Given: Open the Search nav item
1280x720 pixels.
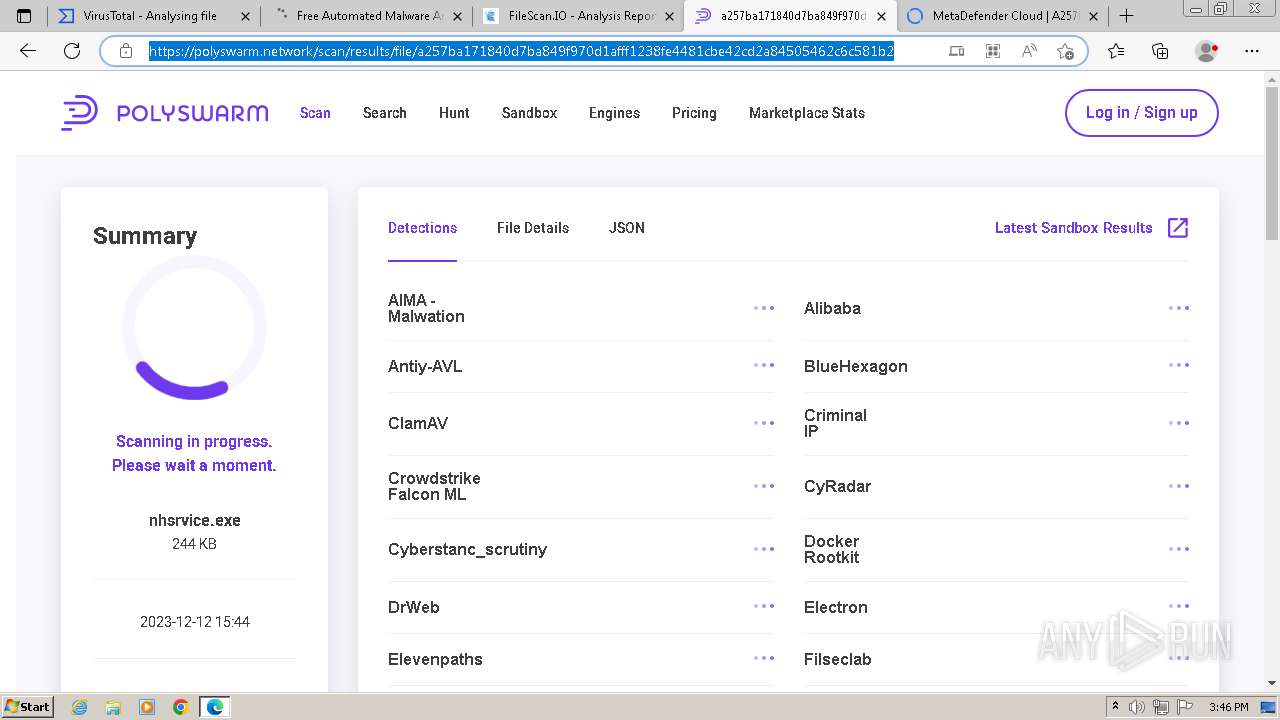Looking at the screenshot, I should coord(384,113).
